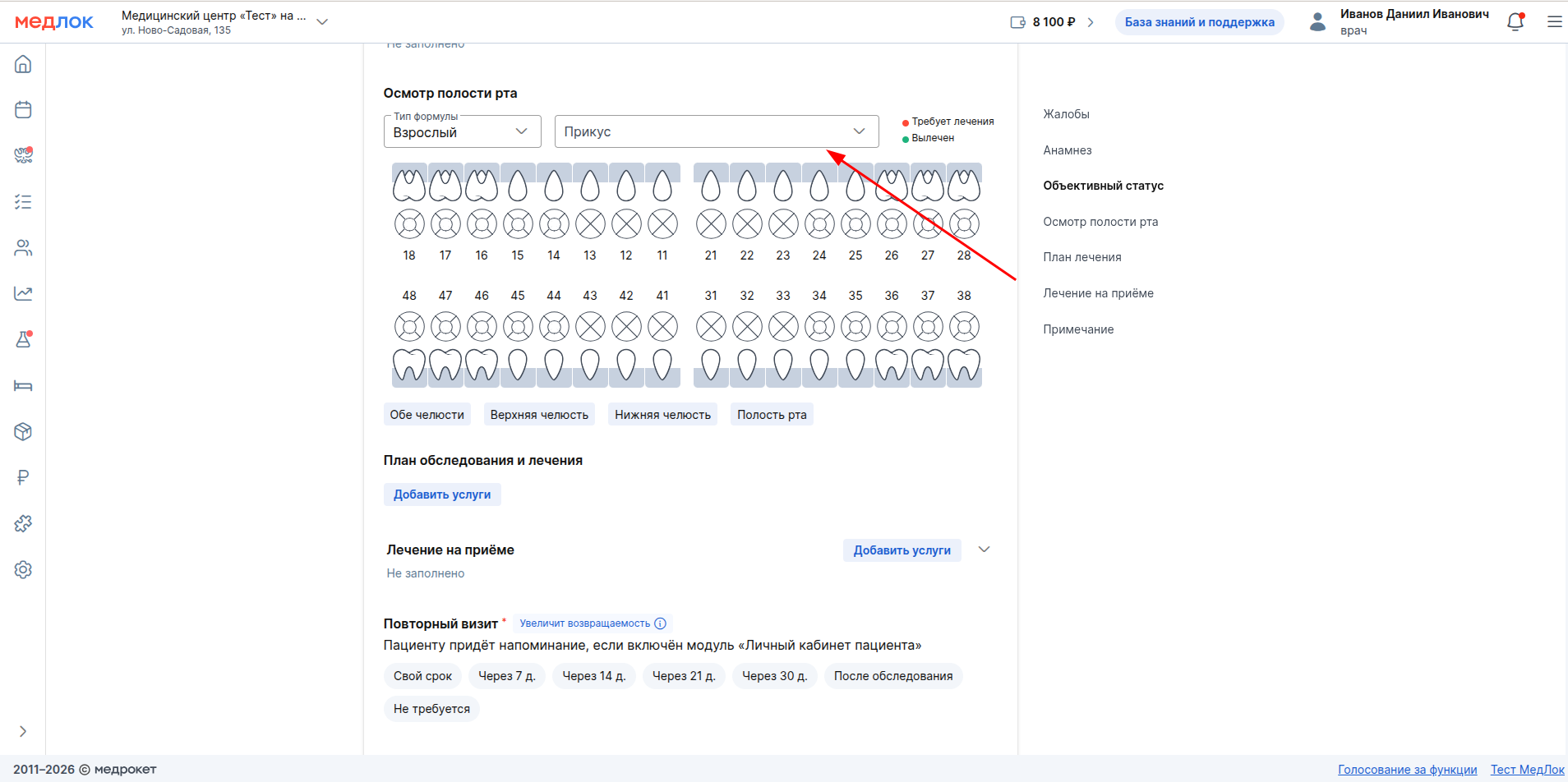Click the notifications bell icon
Screen dimensions: 1568x782
[x=1515, y=22]
